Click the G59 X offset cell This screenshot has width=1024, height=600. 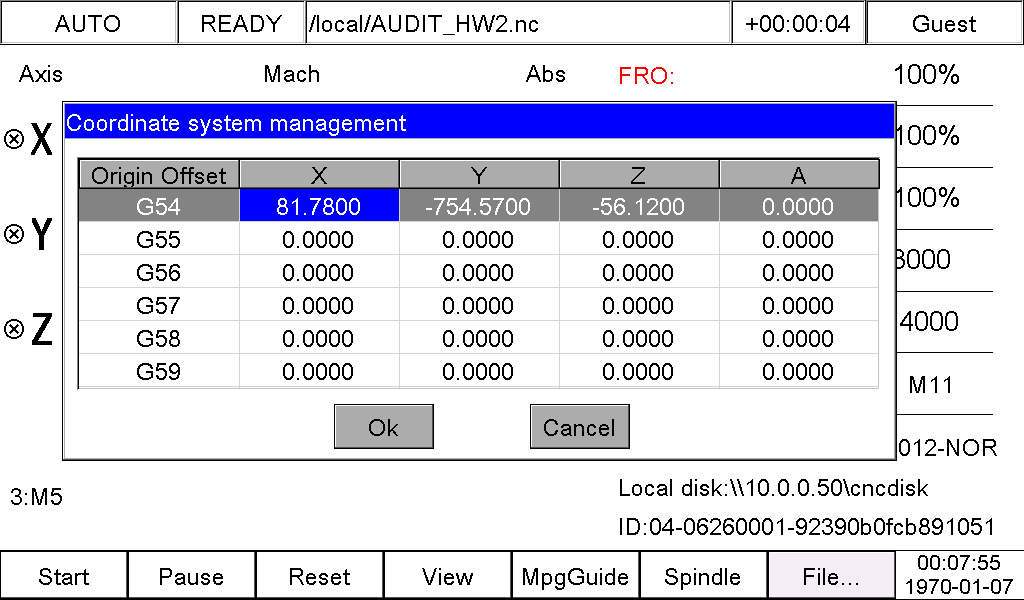coord(319,371)
